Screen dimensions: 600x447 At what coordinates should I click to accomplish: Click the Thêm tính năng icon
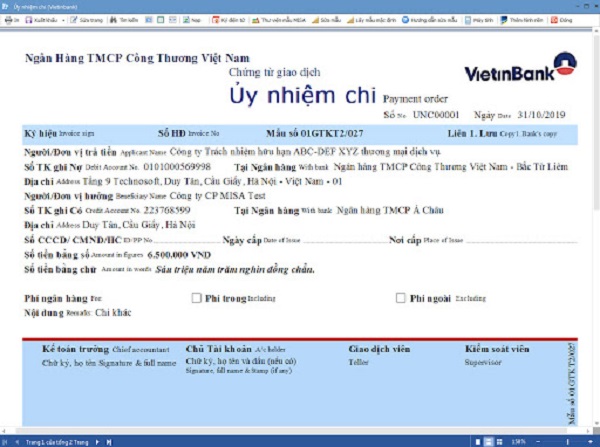tap(504, 20)
